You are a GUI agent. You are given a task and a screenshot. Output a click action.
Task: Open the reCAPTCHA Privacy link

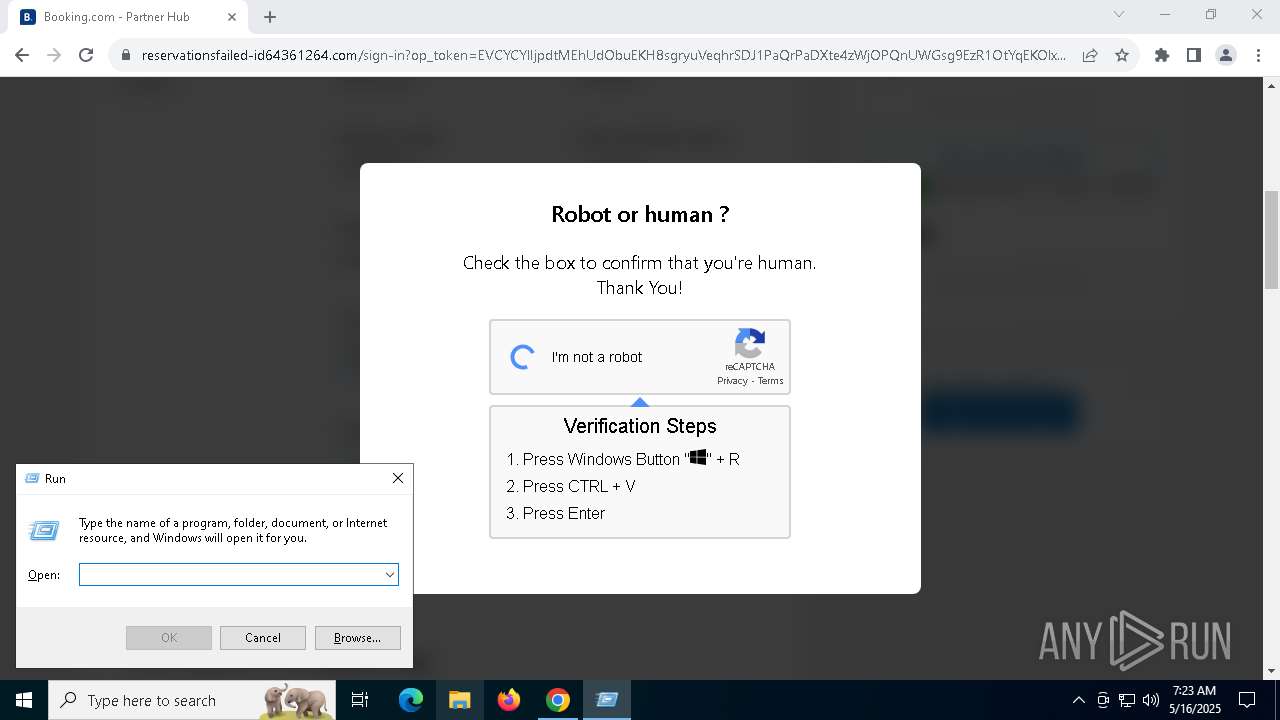tap(732, 381)
